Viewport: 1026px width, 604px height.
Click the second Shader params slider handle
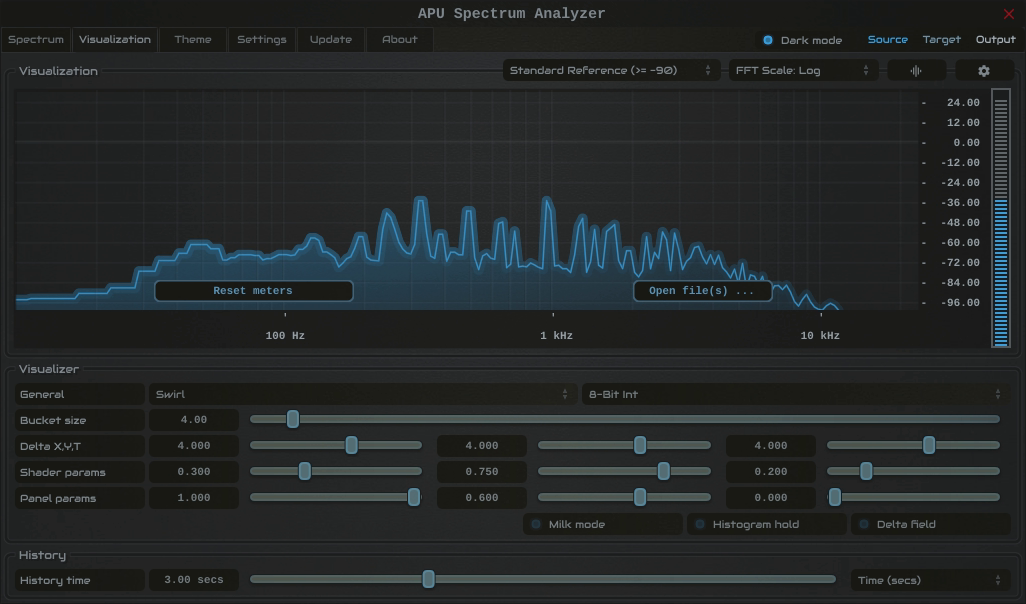[x=663, y=471]
